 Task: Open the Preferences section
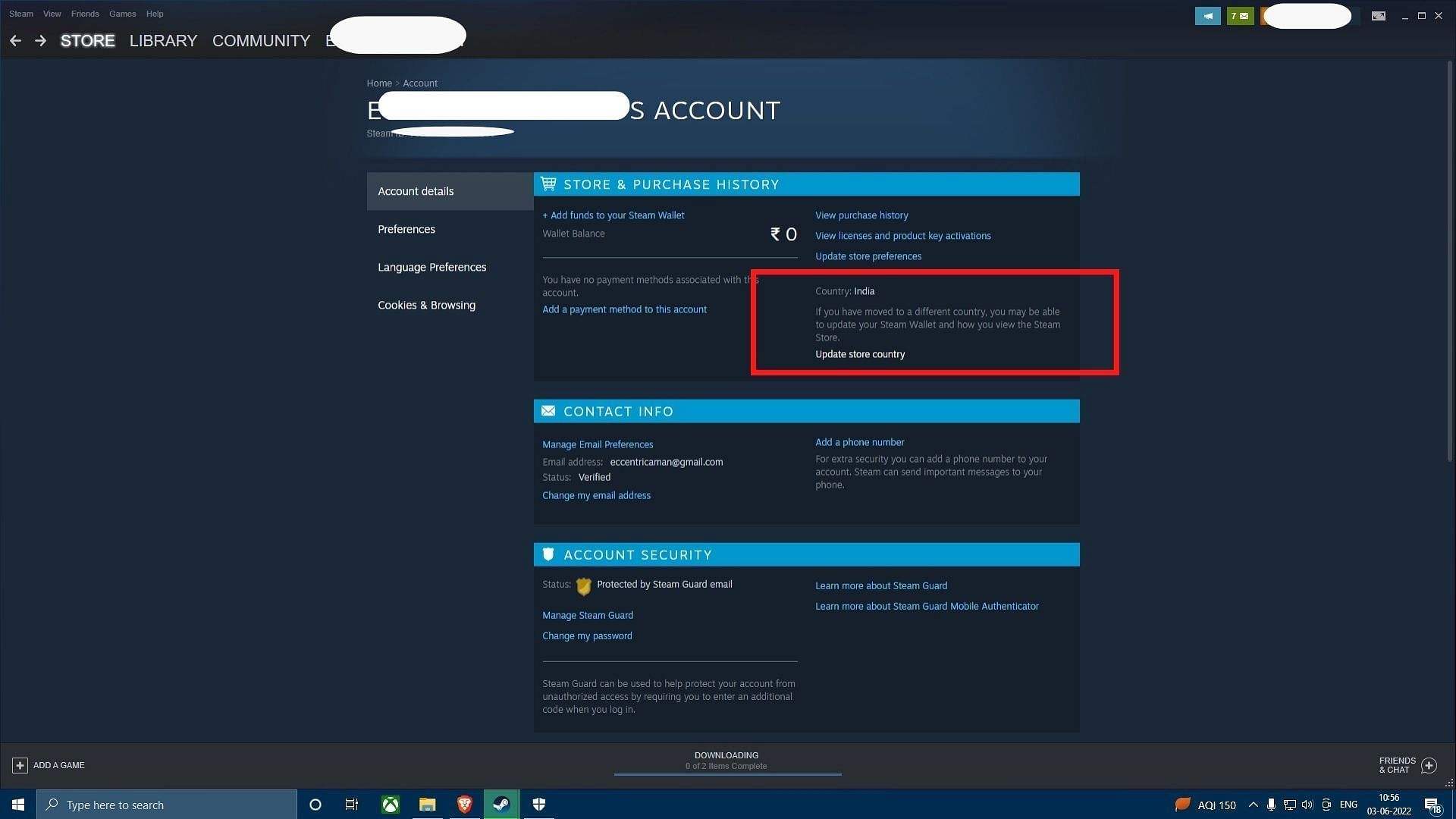click(406, 229)
